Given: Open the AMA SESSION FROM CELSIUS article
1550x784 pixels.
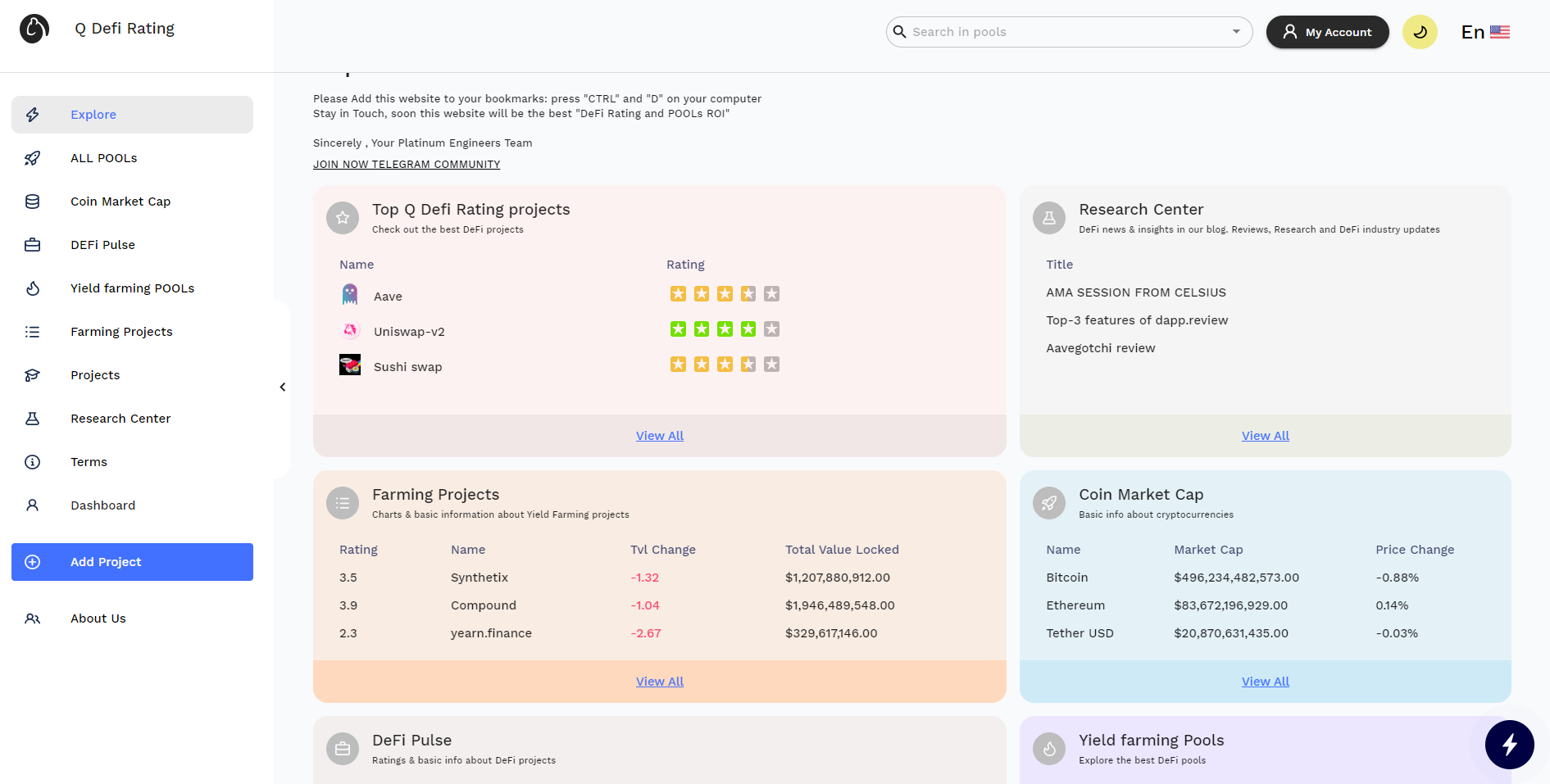Looking at the screenshot, I should [x=1136, y=292].
